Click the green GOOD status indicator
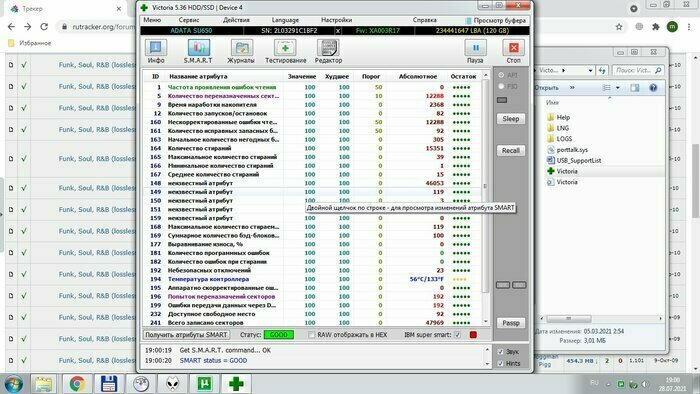 coord(279,335)
